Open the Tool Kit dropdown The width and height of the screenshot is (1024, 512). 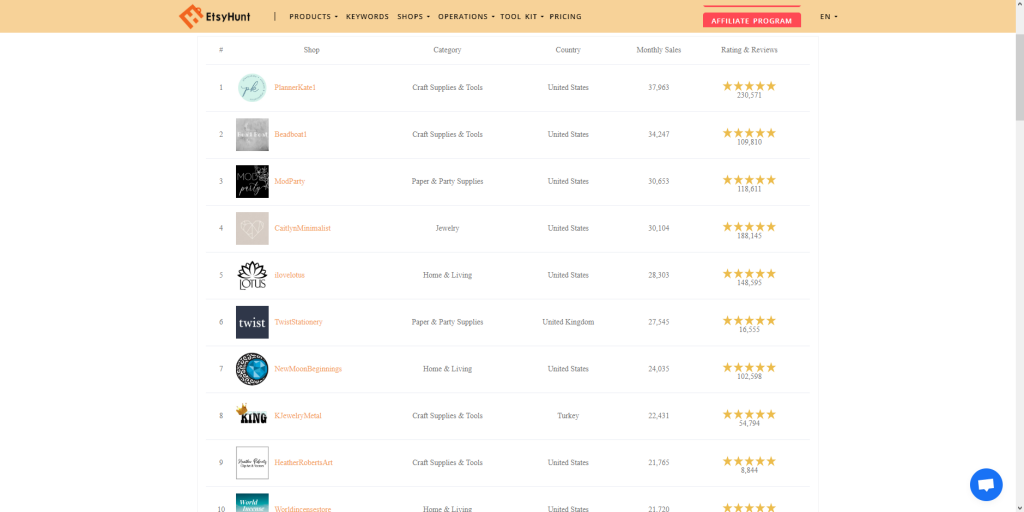click(x=524, y=17)
